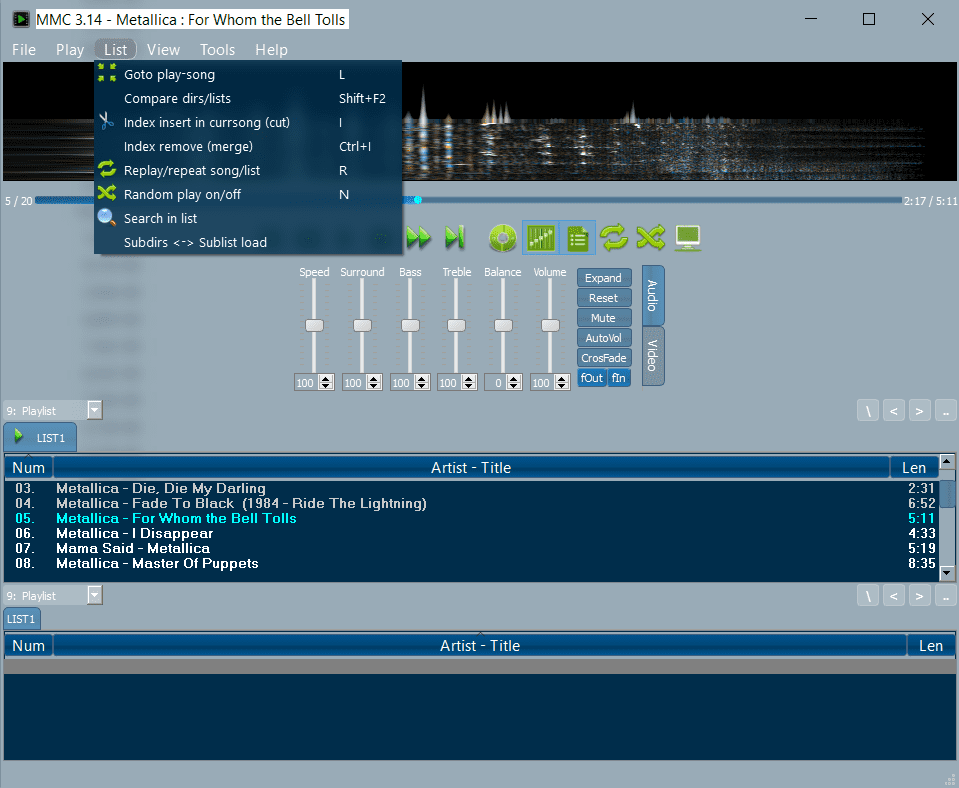Click the green disc icon
This screenshot has height=788, width=959.
pyautogui.click(x=503, y=238)
